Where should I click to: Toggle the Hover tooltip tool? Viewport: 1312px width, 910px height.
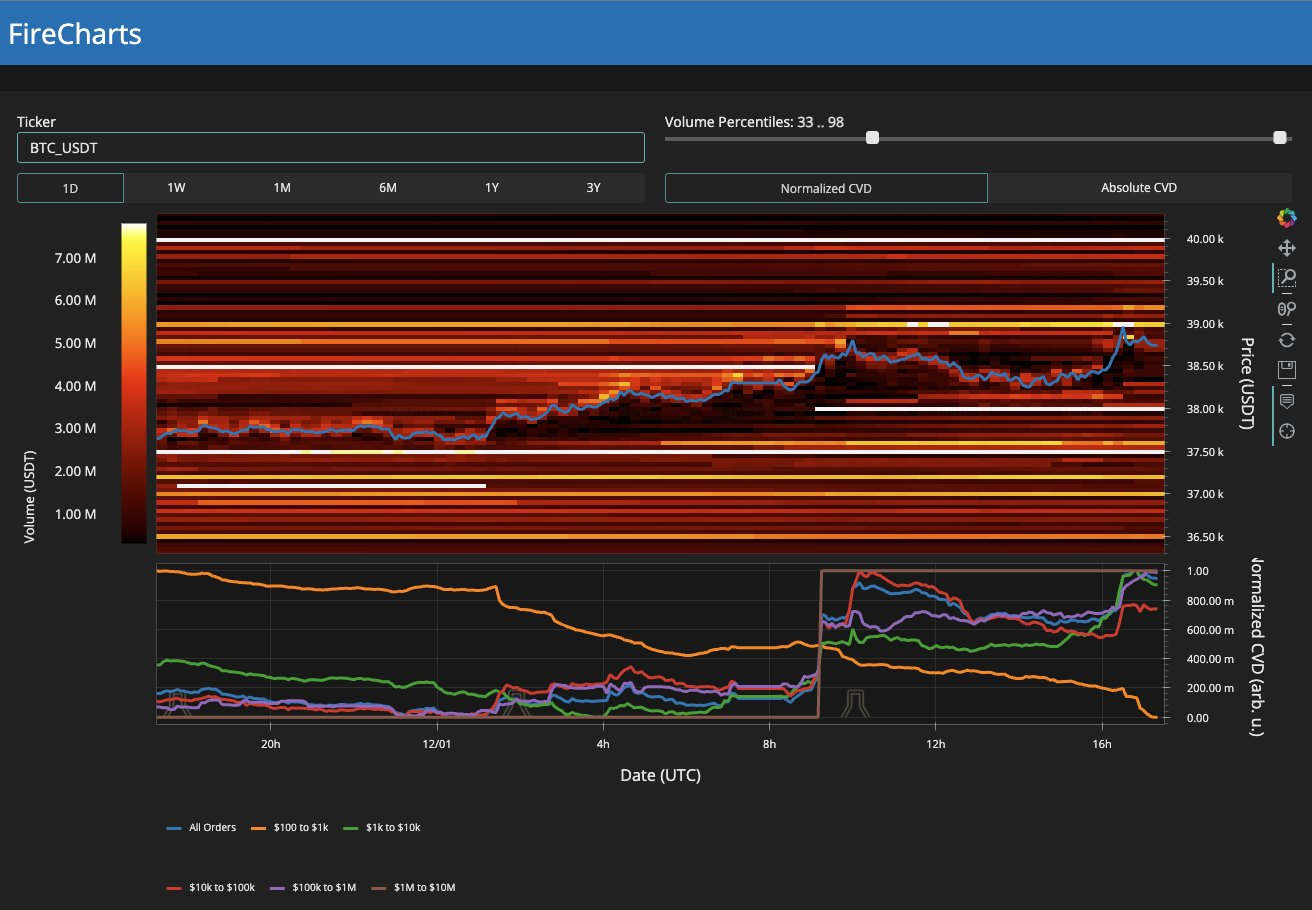tap(1286, 400)
